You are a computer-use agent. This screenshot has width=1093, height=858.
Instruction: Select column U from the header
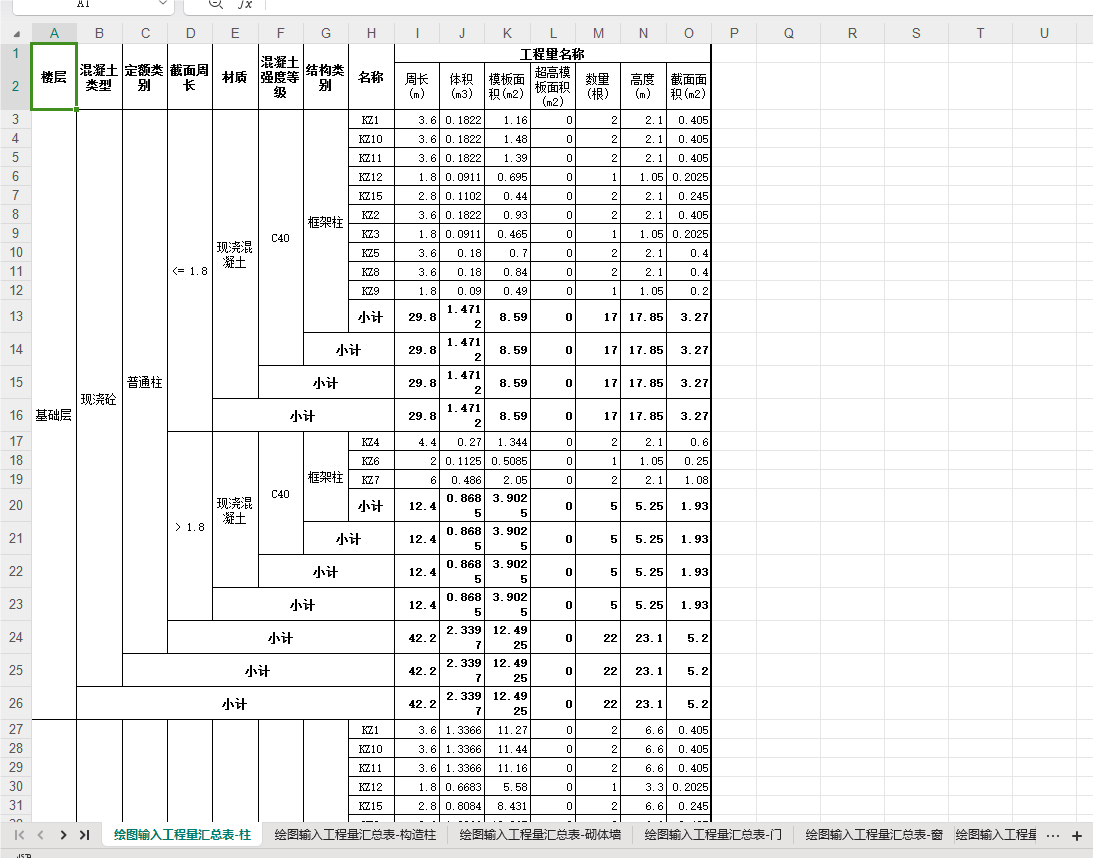point(1044,33)
